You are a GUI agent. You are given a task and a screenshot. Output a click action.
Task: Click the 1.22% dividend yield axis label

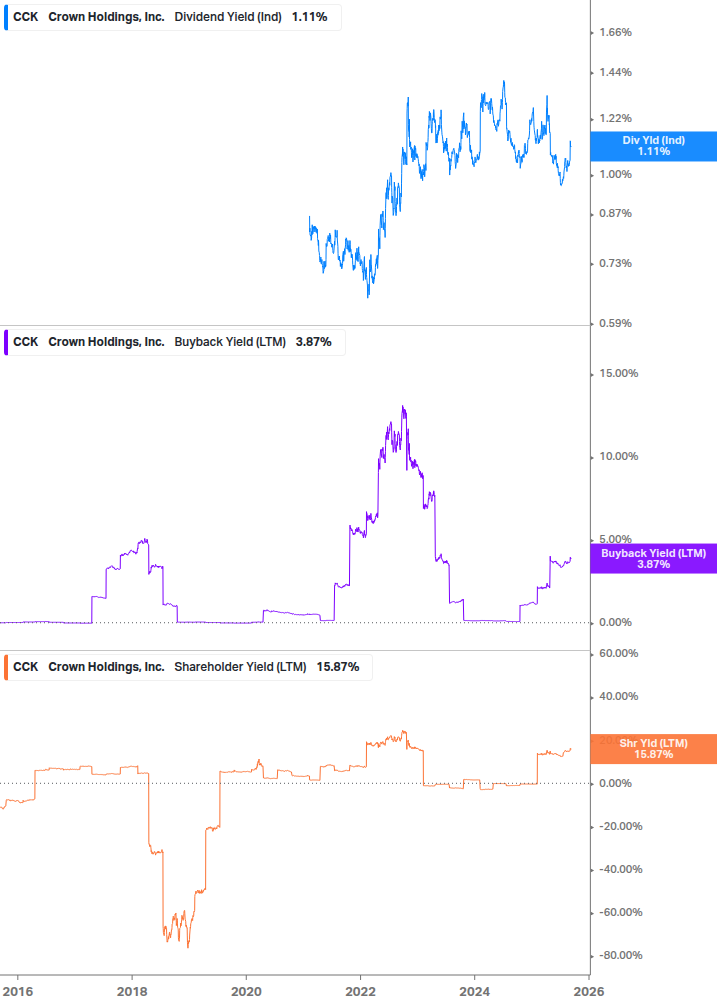[615, 119]
